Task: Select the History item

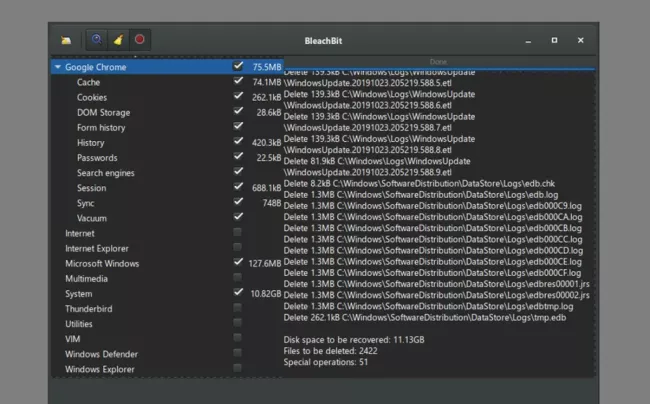Action: [x=91, y=143]
